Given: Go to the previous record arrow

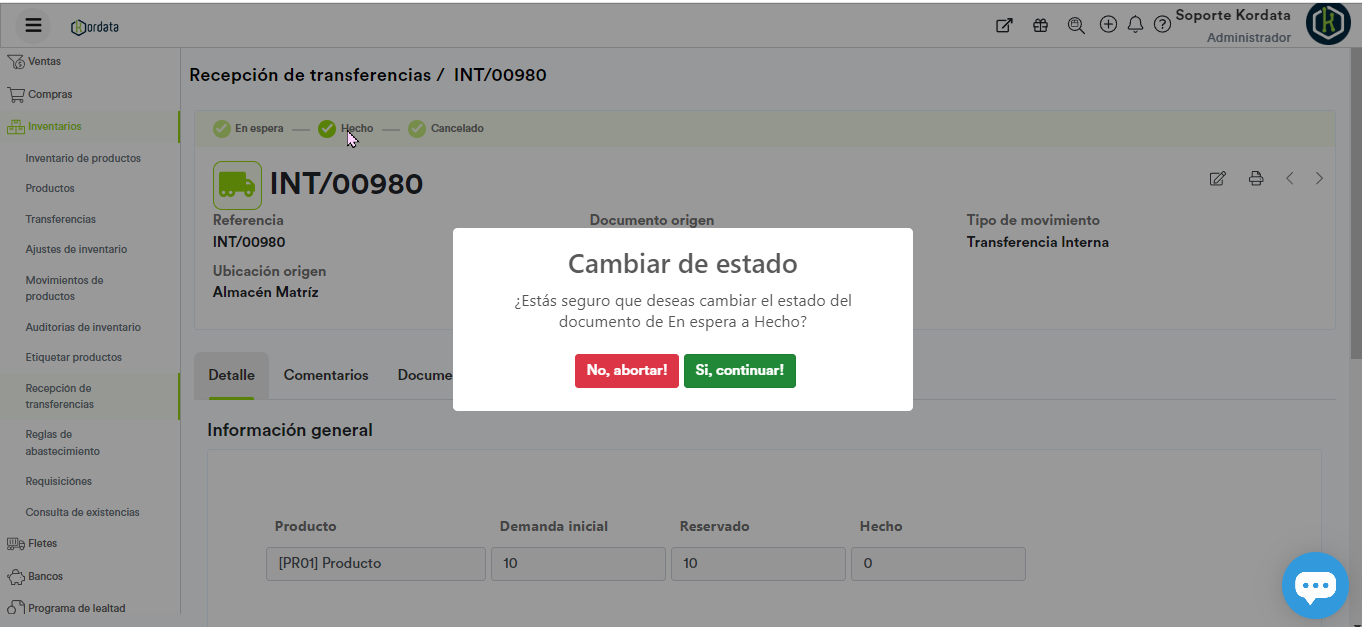Looking at the screenshot, I should [1290, 179].
